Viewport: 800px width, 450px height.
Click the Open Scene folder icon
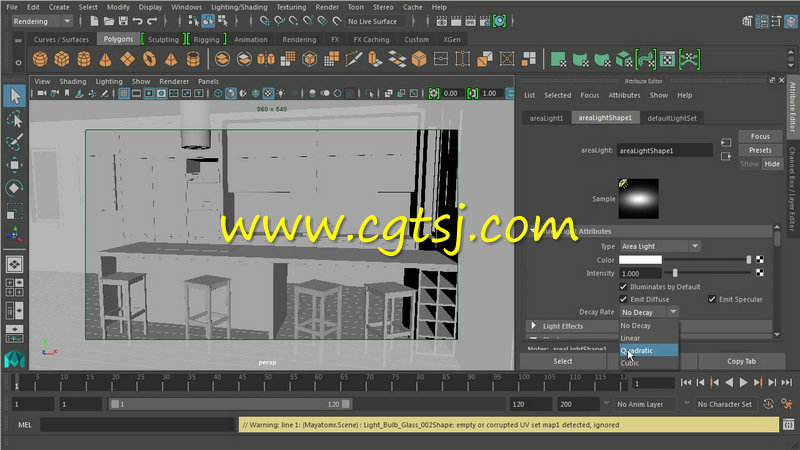(x=109, y=21)
